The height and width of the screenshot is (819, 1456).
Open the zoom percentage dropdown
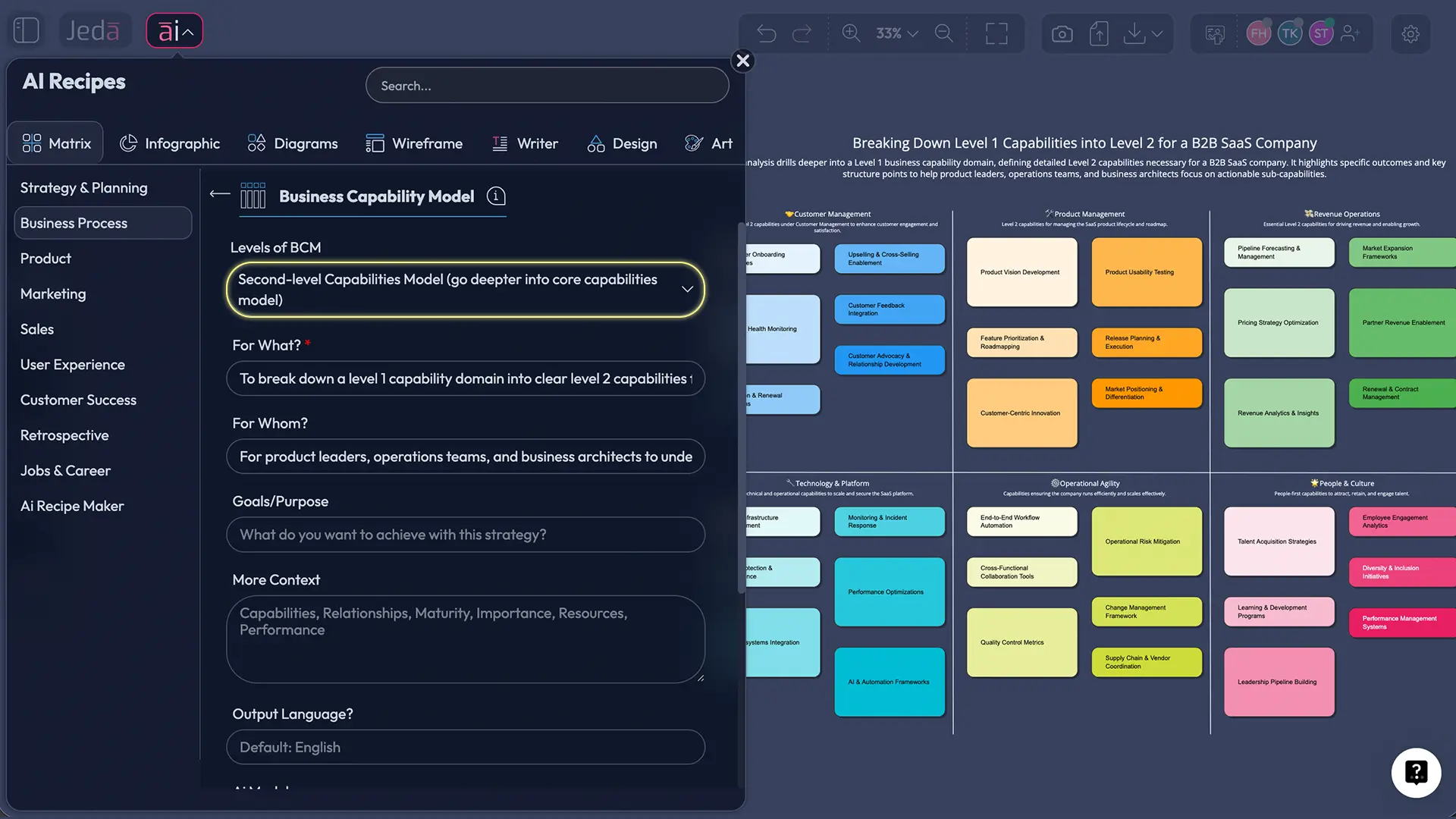point(896,33)
